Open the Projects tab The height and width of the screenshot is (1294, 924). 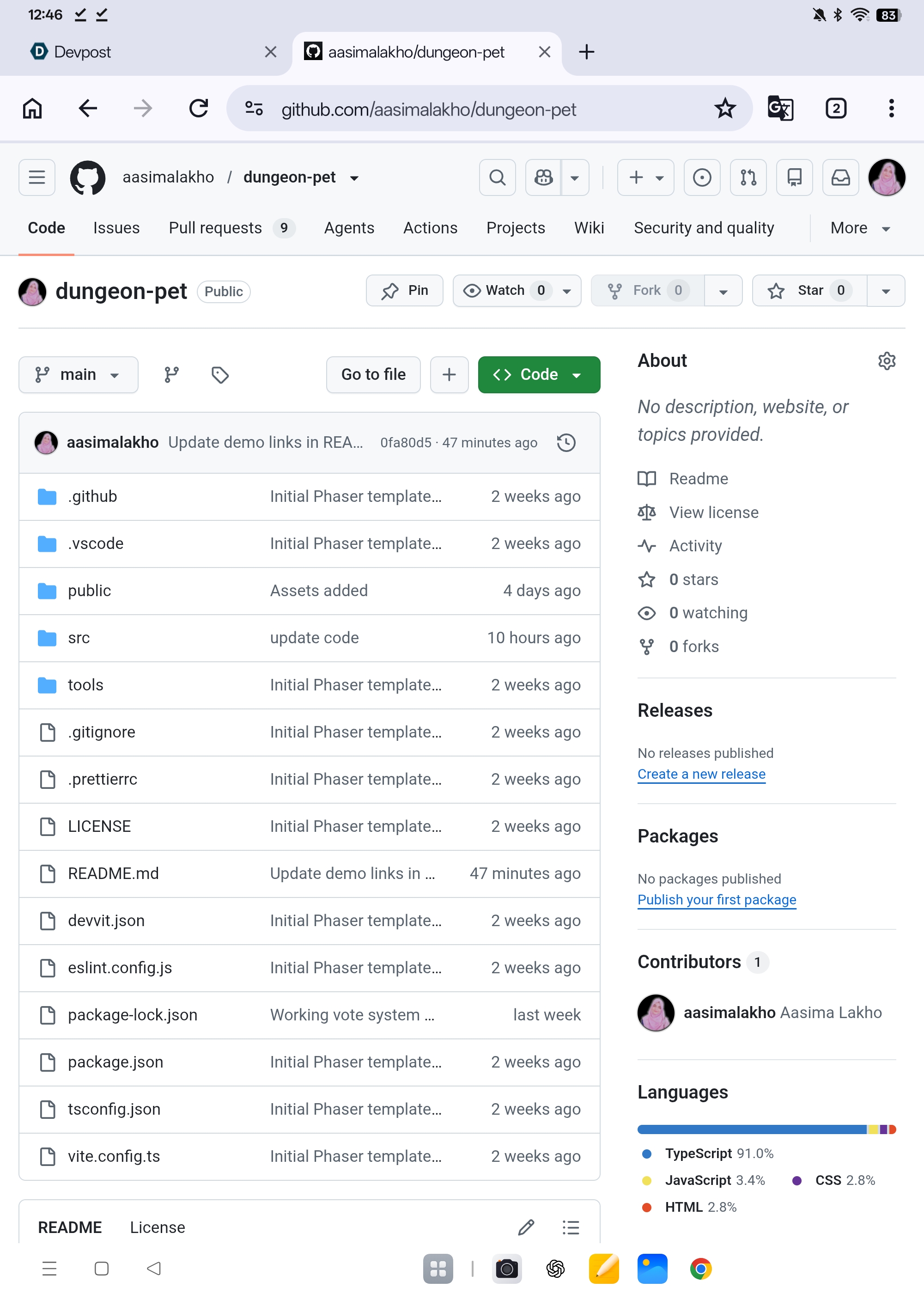pos(516,228)
